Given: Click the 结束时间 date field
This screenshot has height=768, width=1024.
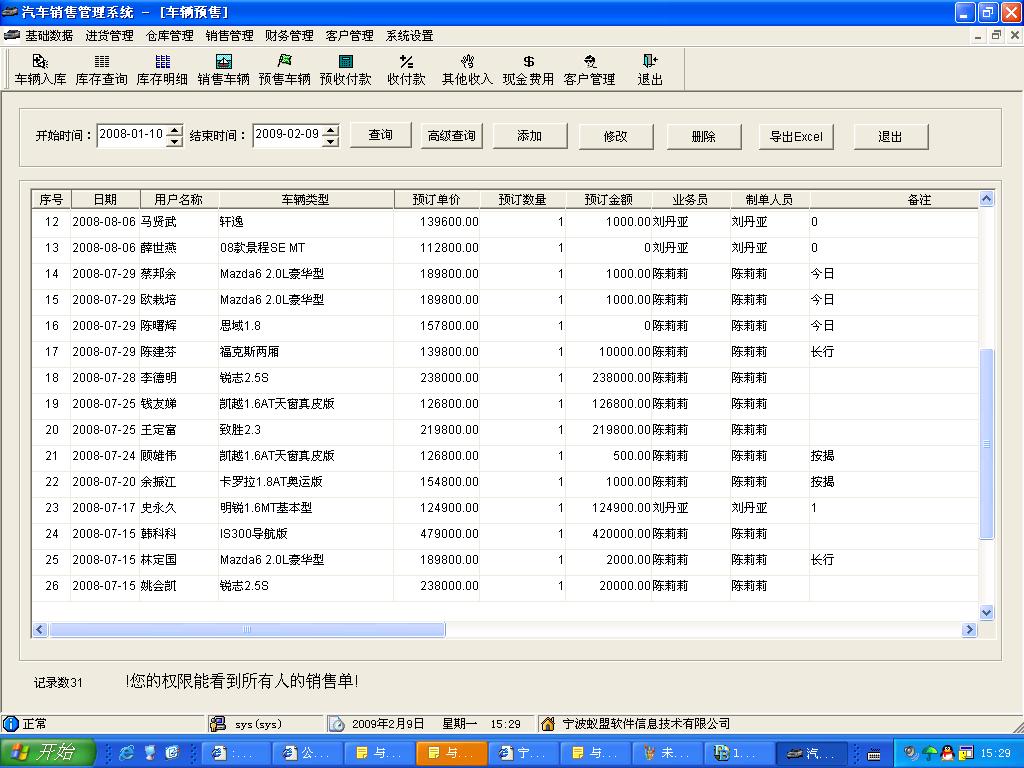Looking at the screenshot, I should click(x=288, y=135).
